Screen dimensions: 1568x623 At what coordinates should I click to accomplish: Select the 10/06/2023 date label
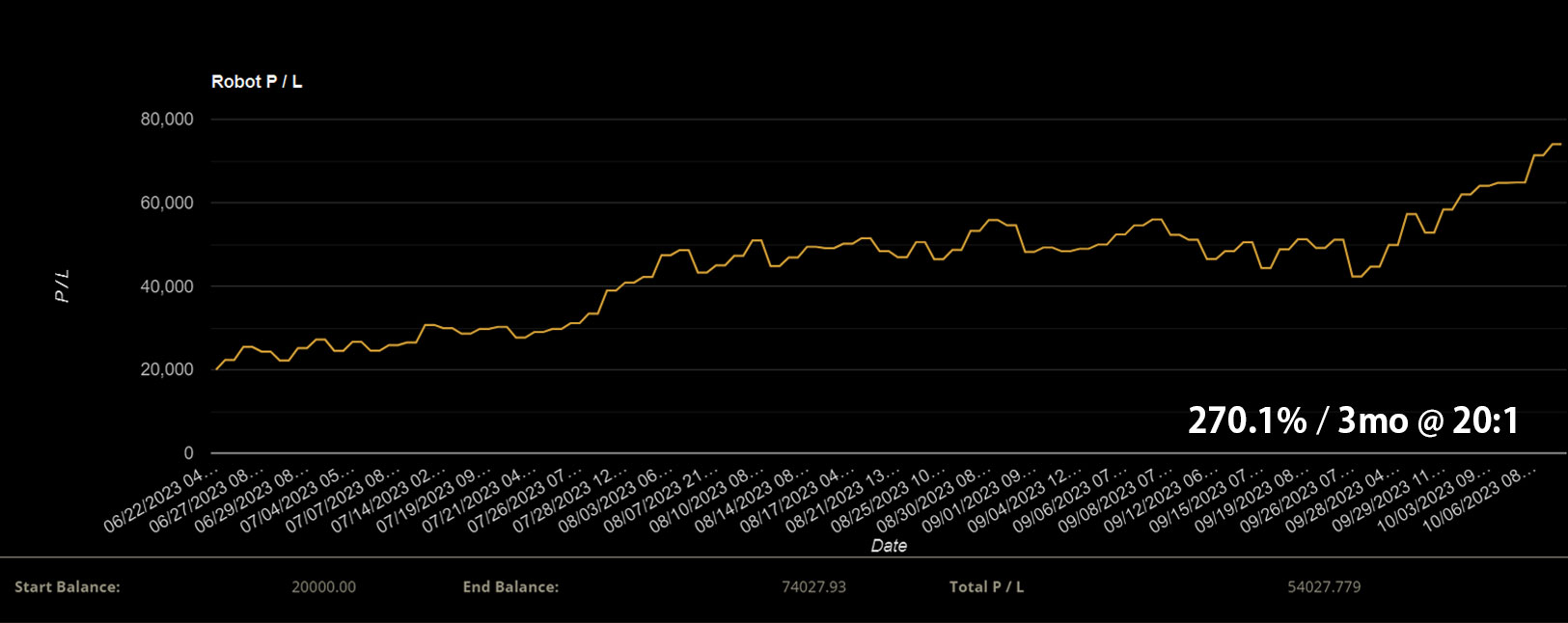(1478, 501)
